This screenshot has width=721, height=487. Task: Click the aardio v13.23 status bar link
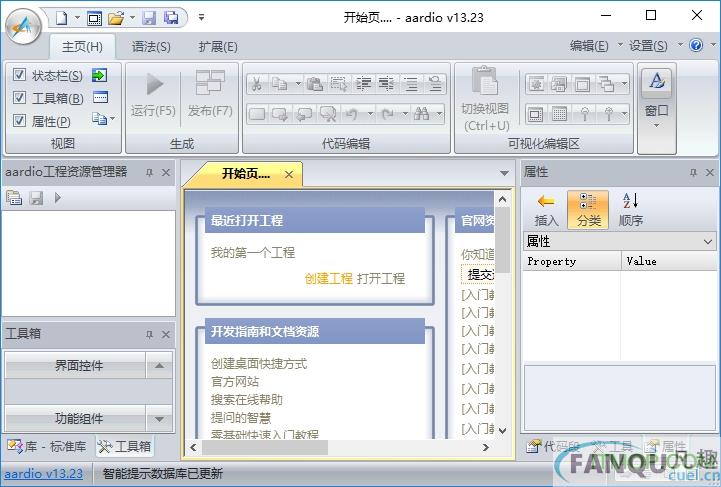pos(44,474)
